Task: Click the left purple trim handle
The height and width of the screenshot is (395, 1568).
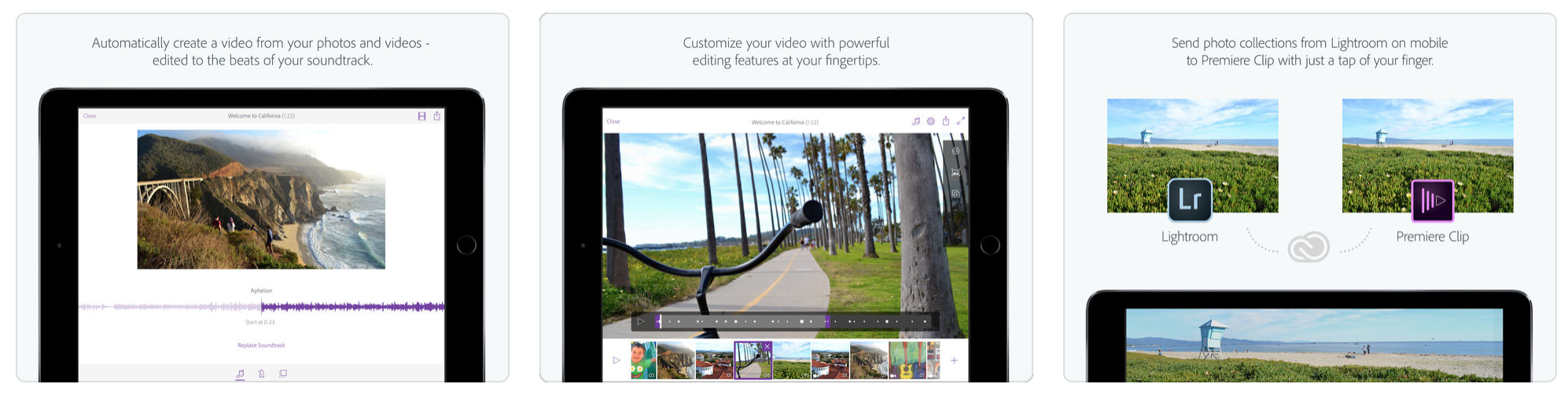Action: point(659,321)
